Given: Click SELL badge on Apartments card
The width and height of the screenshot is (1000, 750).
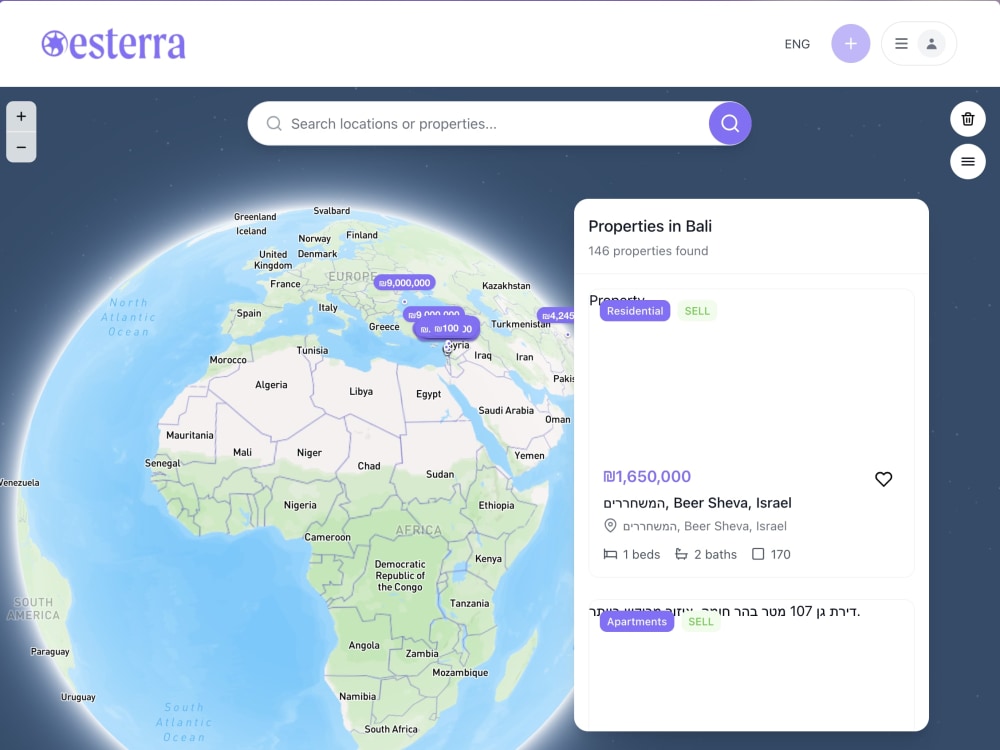Looking at the screenshot, I should pos(700,621).
